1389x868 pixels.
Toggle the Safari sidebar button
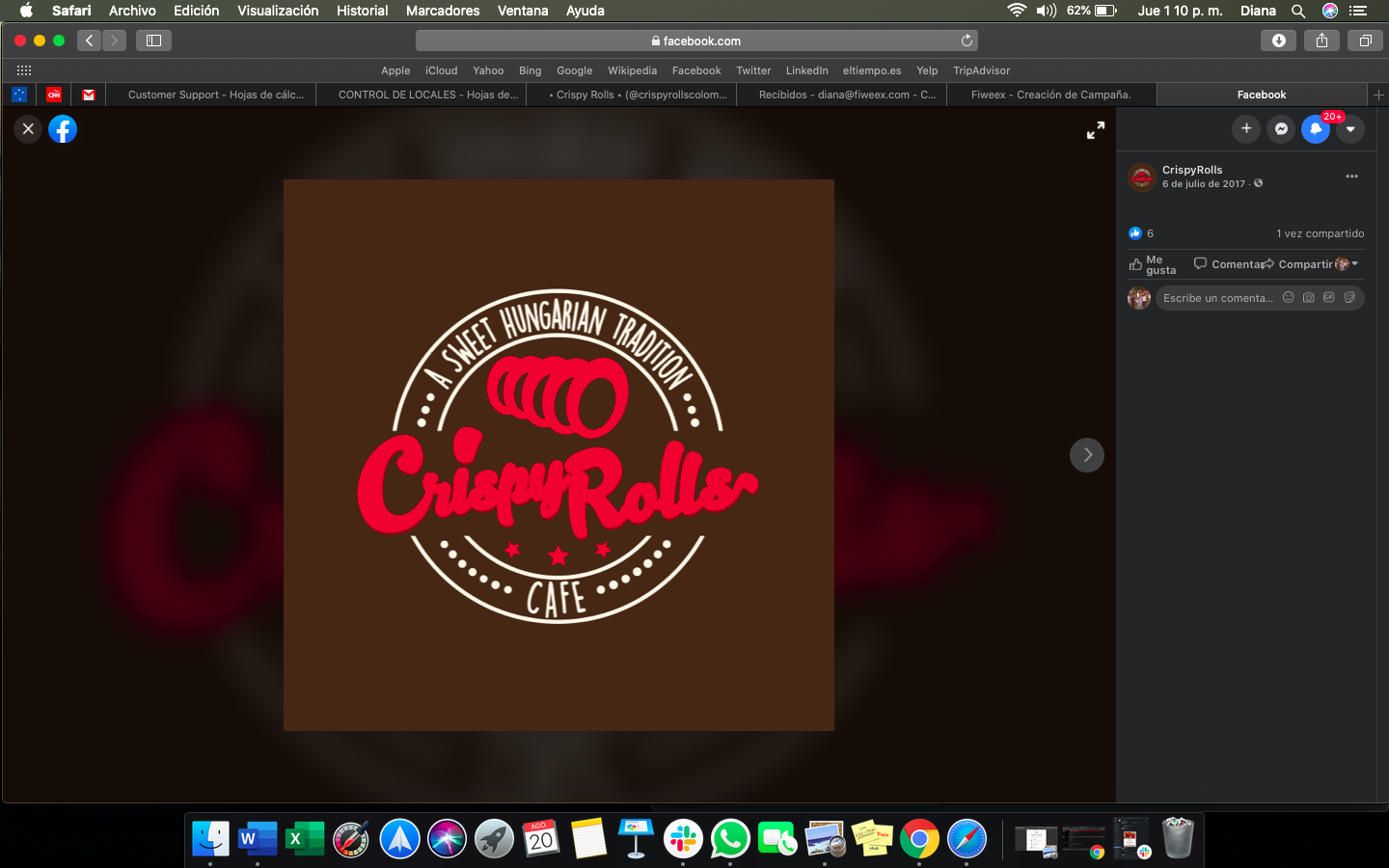(x=153, y=41)
